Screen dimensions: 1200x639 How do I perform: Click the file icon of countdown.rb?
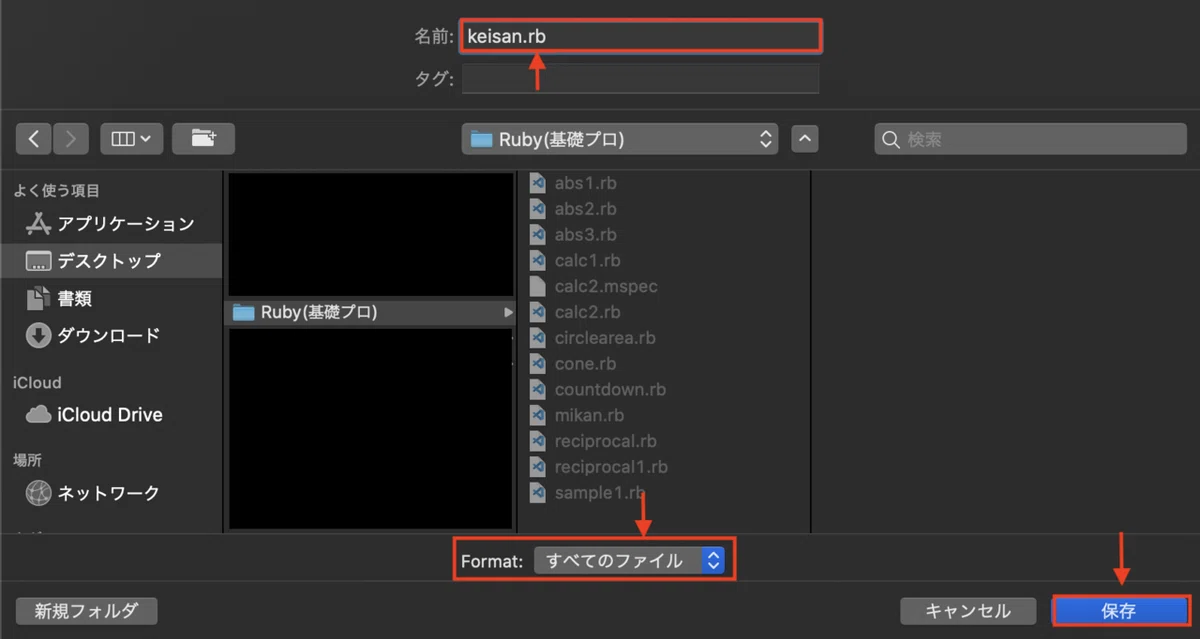536,389
